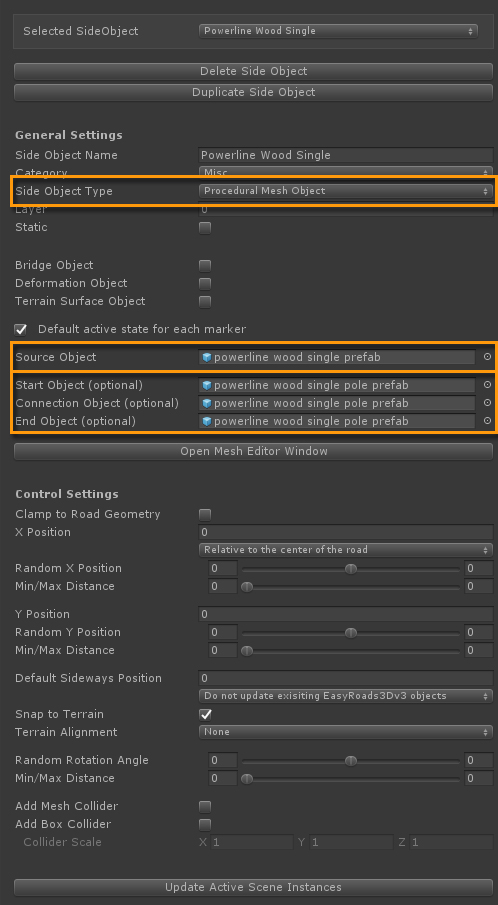Click the Source Object prefab cube icon
This screenshot has width=498, height=905.
pyautogui.click(x=207, y=357)
